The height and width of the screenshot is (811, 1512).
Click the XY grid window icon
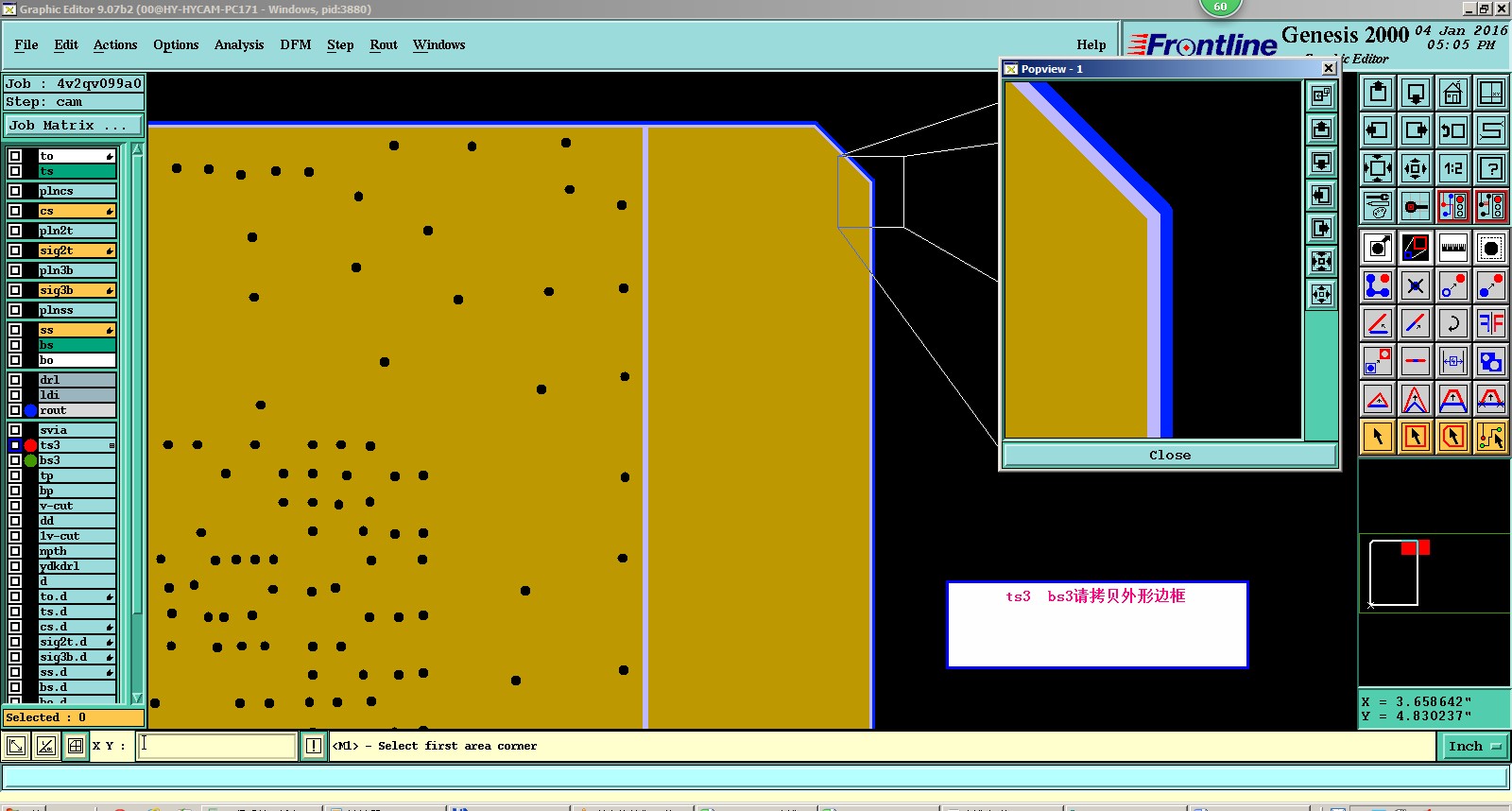tap(1491, 93)
